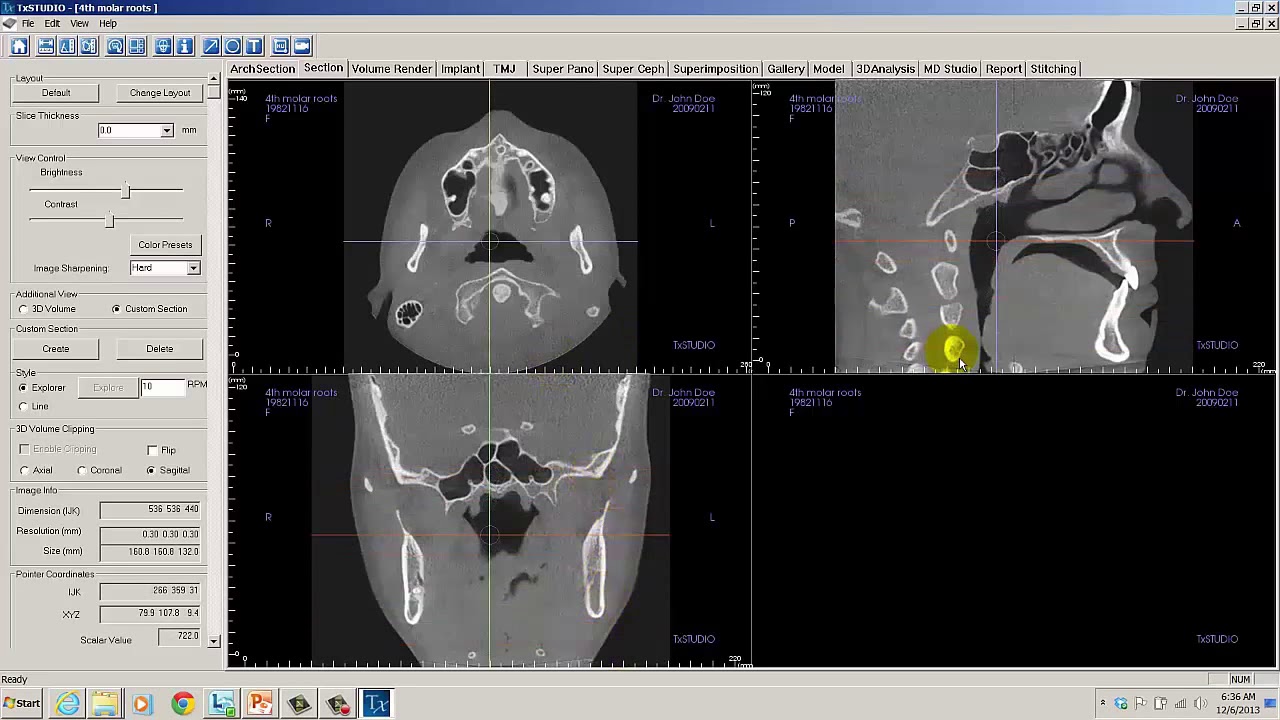Image resolution: width=1280 pixels, height=720 pixels.
Task: Click the reset view toolbar icon
Action: tap(115, 46)
